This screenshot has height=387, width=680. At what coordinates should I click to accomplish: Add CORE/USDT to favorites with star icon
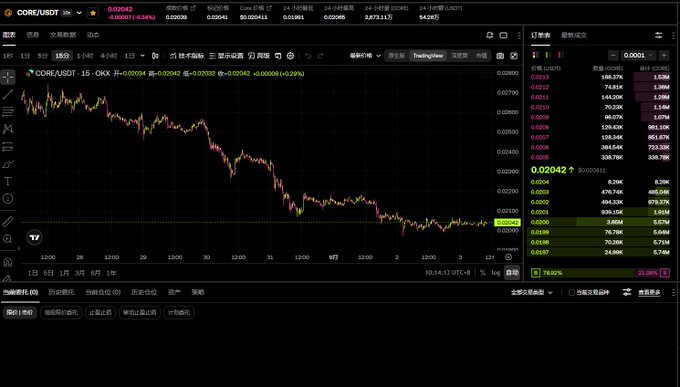click(93, 13)
